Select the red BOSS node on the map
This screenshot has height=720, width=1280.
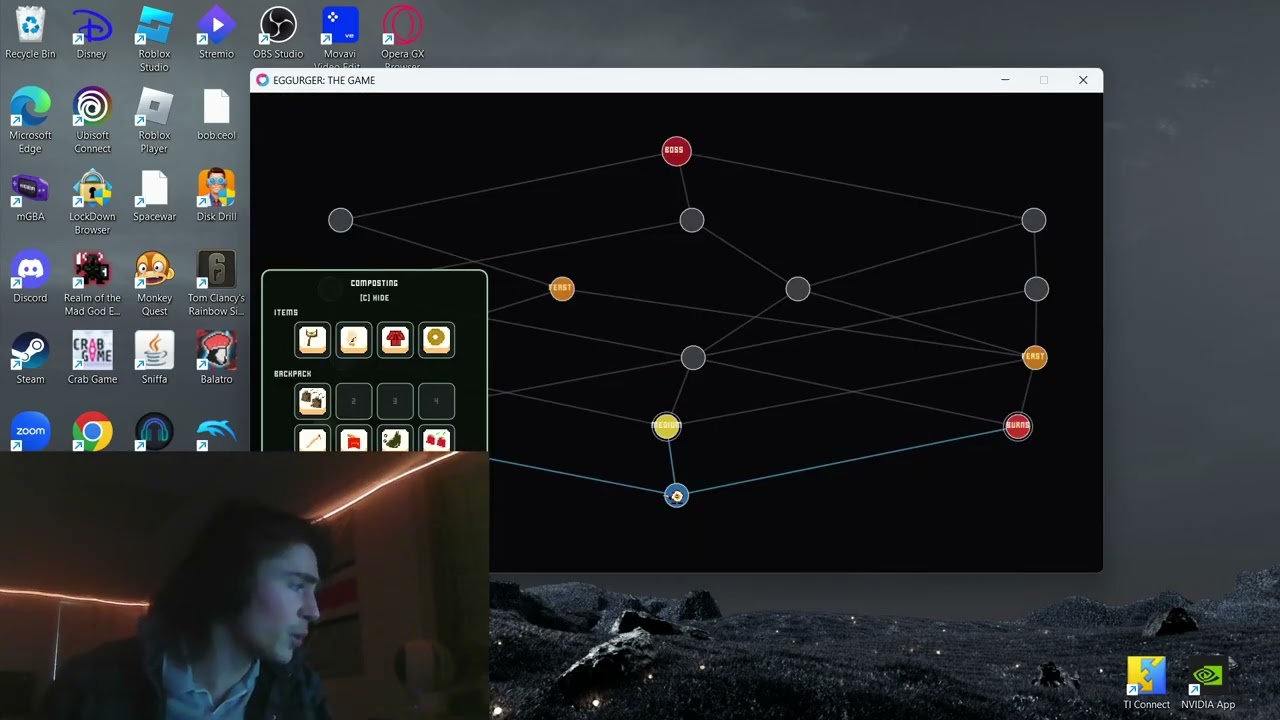pos(676,151)
